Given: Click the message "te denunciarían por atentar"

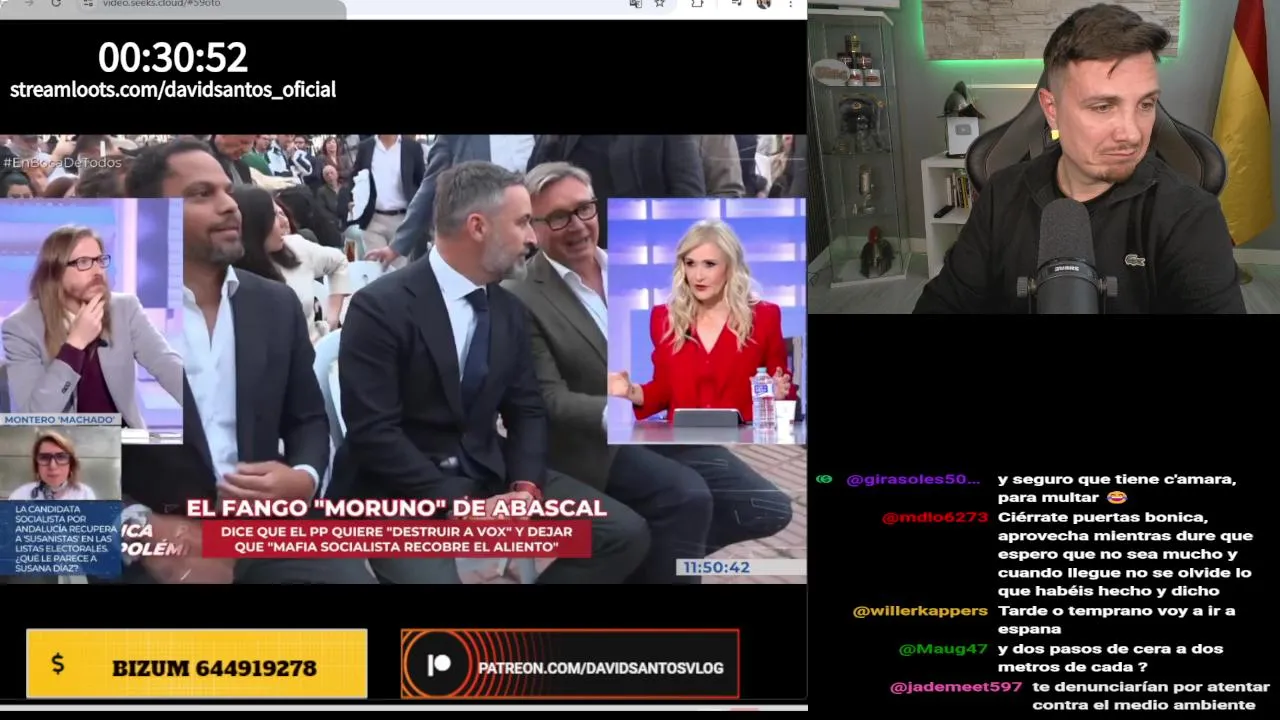Looking at the screenshot, I should [x=1151, y=696].
